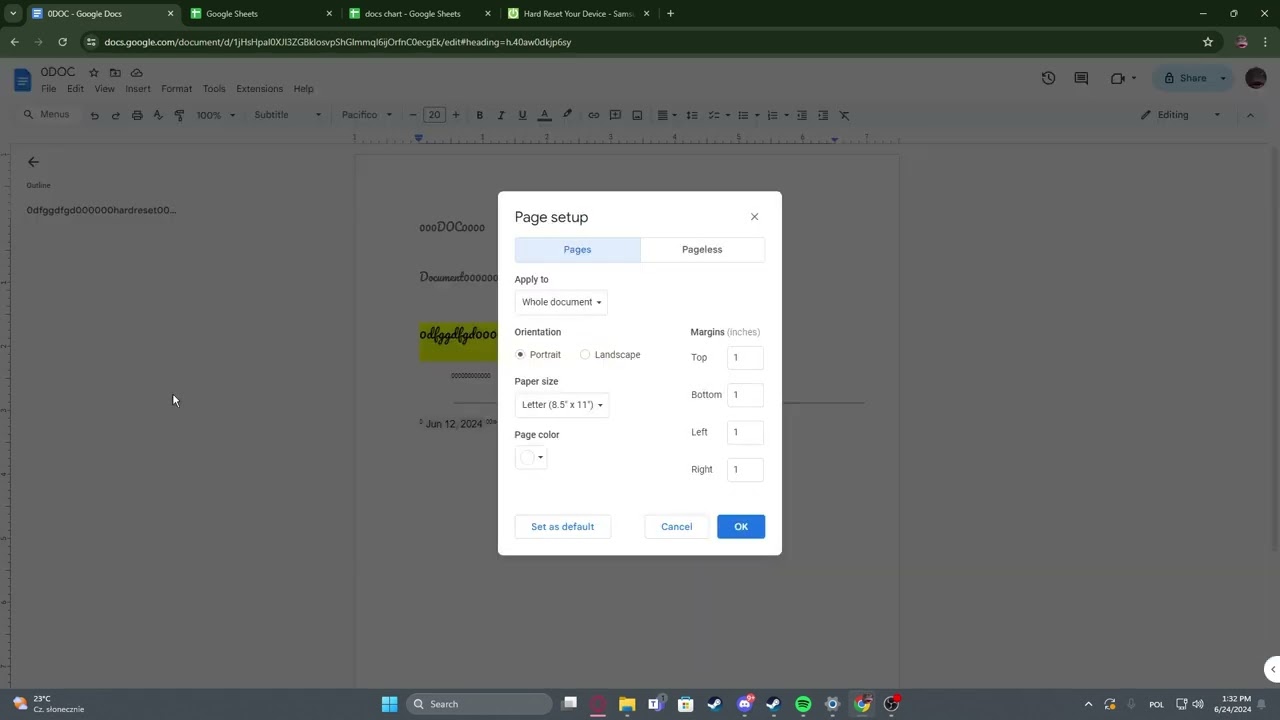Cancel the Page setup dialog
The height and width of the screenshot is (720, 1280).
tap(676, 527)
